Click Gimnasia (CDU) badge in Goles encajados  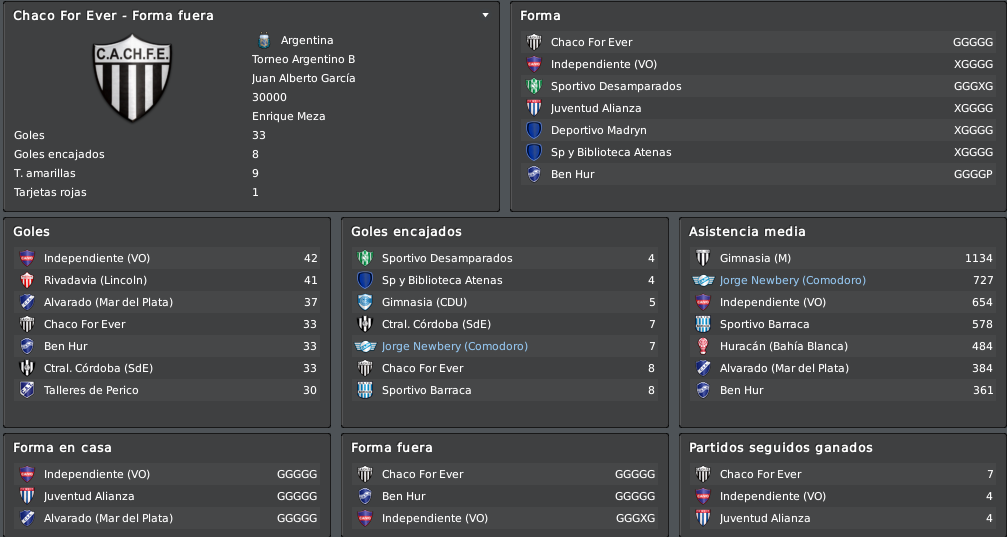[x=365, y=302]
